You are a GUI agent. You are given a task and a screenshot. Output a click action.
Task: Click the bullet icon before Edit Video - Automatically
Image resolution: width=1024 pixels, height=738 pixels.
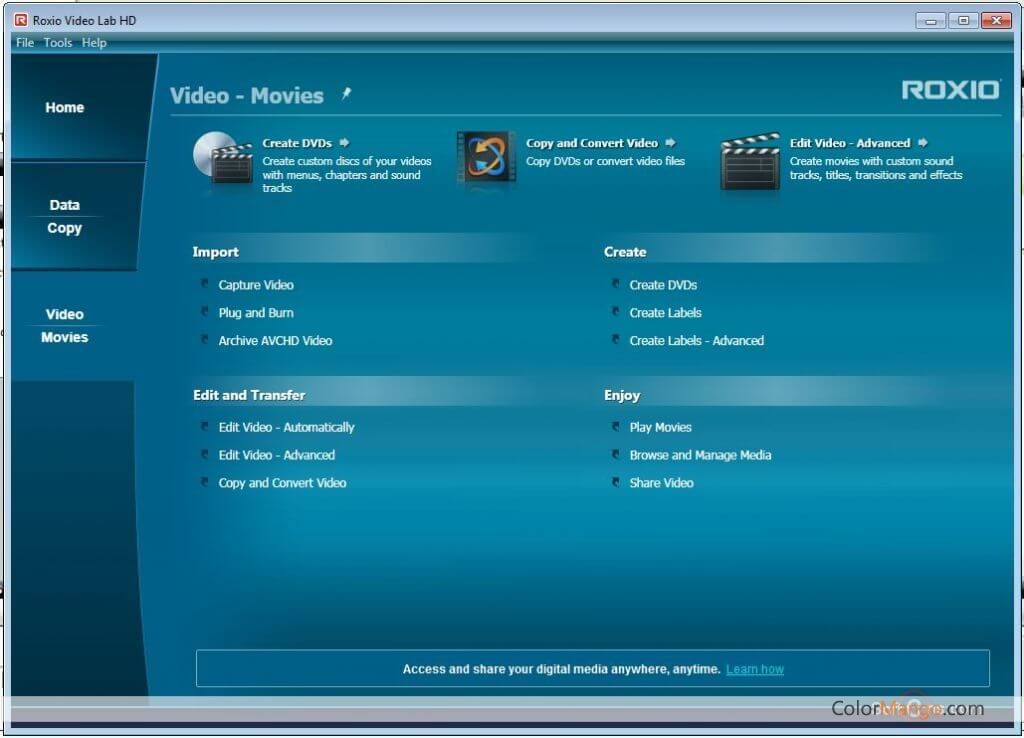[204, 426]
